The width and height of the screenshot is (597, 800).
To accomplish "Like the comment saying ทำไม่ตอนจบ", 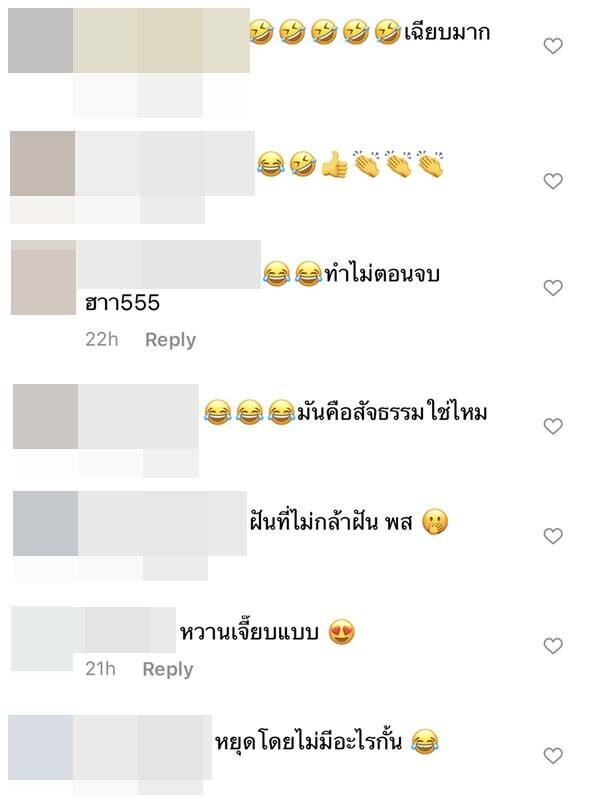I will click(x=553, y=288).
